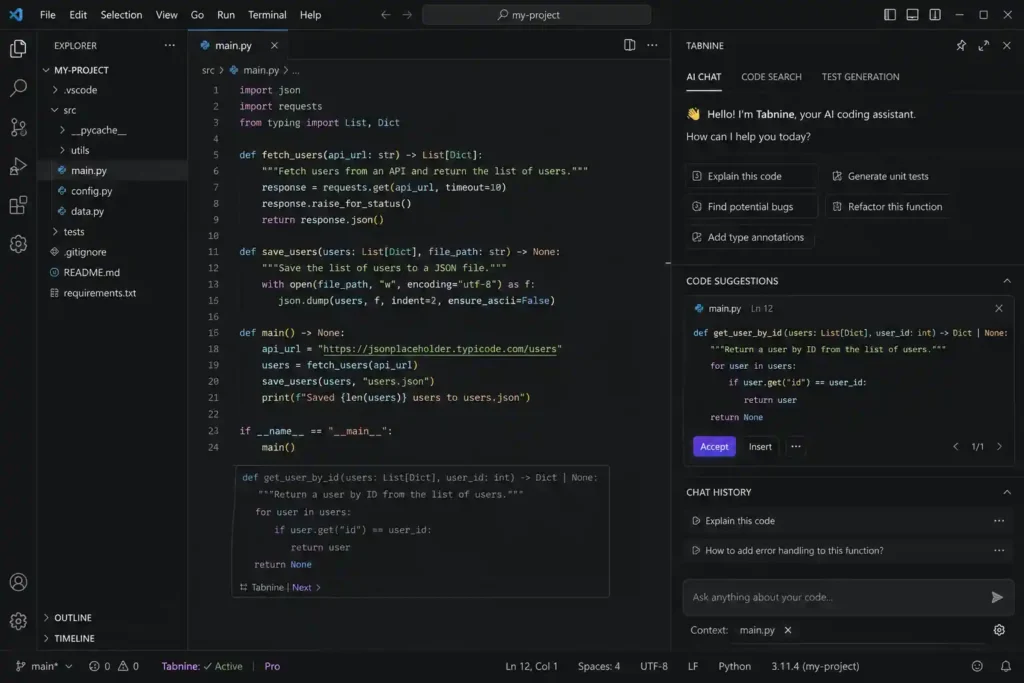Open the Selection menu

[121, 14]
